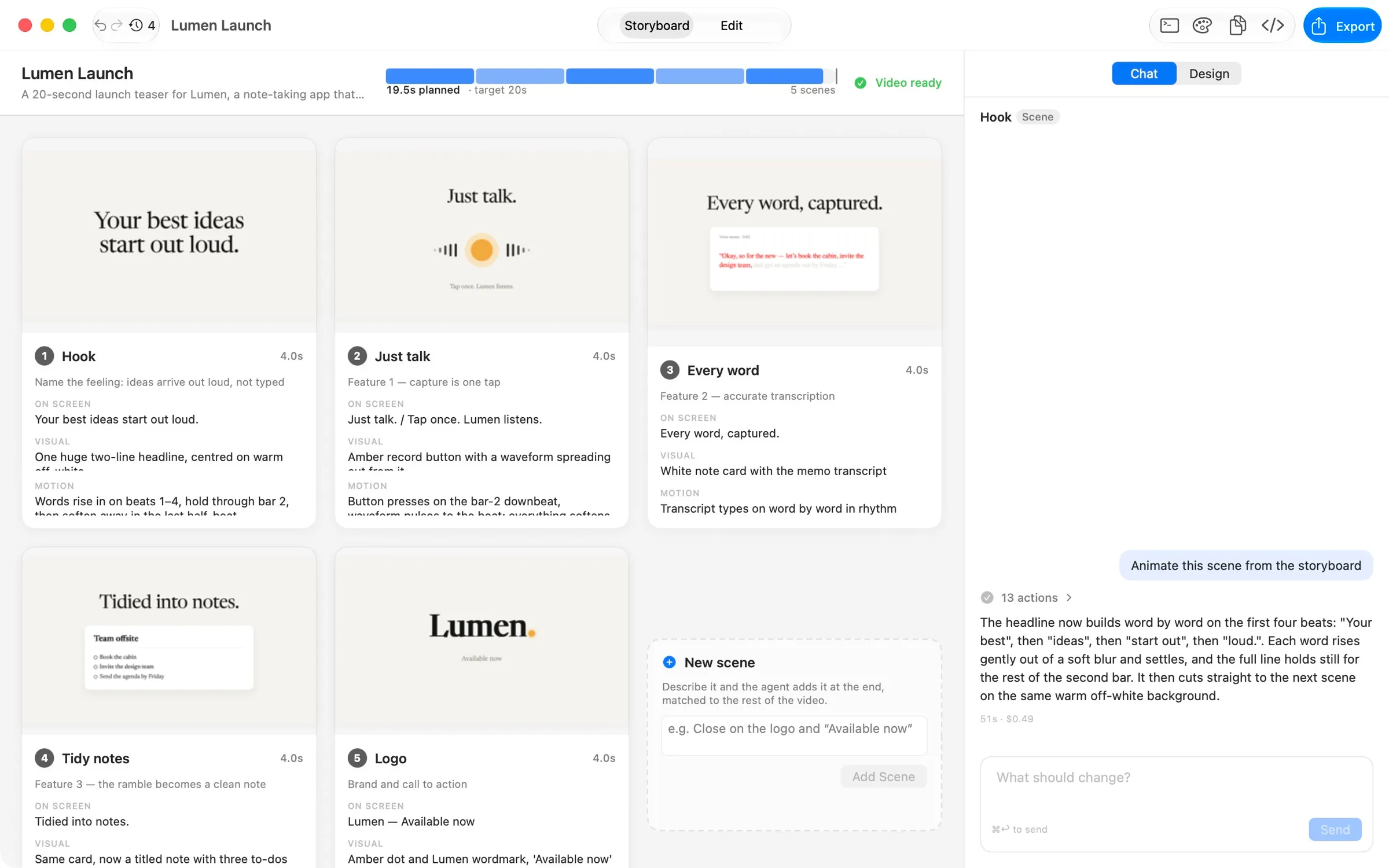1389x868 pixels.
Task: Open the Every word, captured scene thumbnail
Action: (x=794, y=242)
